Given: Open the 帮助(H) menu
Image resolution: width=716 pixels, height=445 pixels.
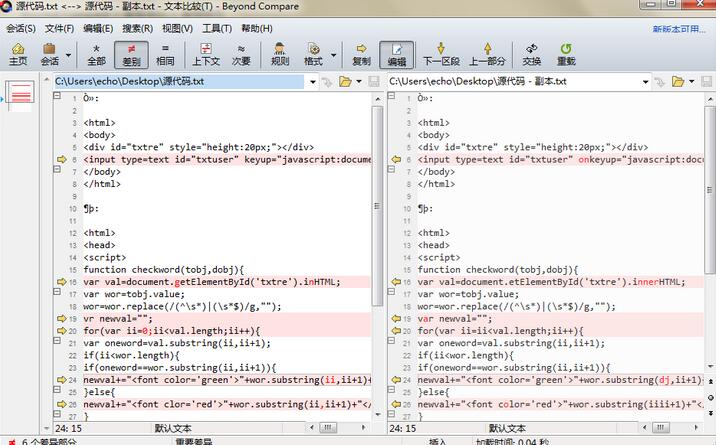Looking at the screenshot, I should [257, 28].
